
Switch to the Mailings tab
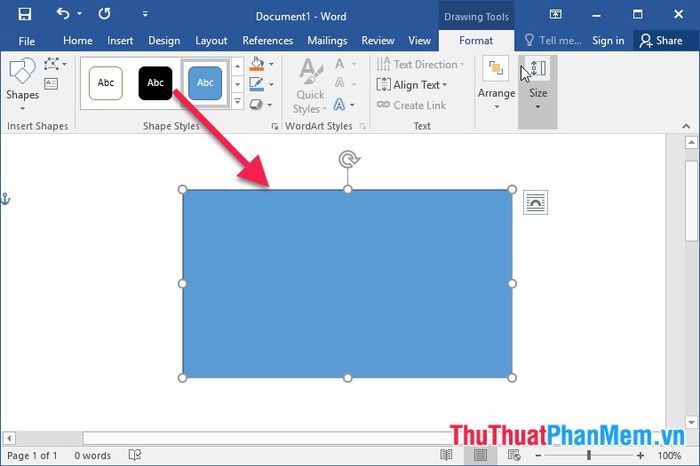click(327, 41)
